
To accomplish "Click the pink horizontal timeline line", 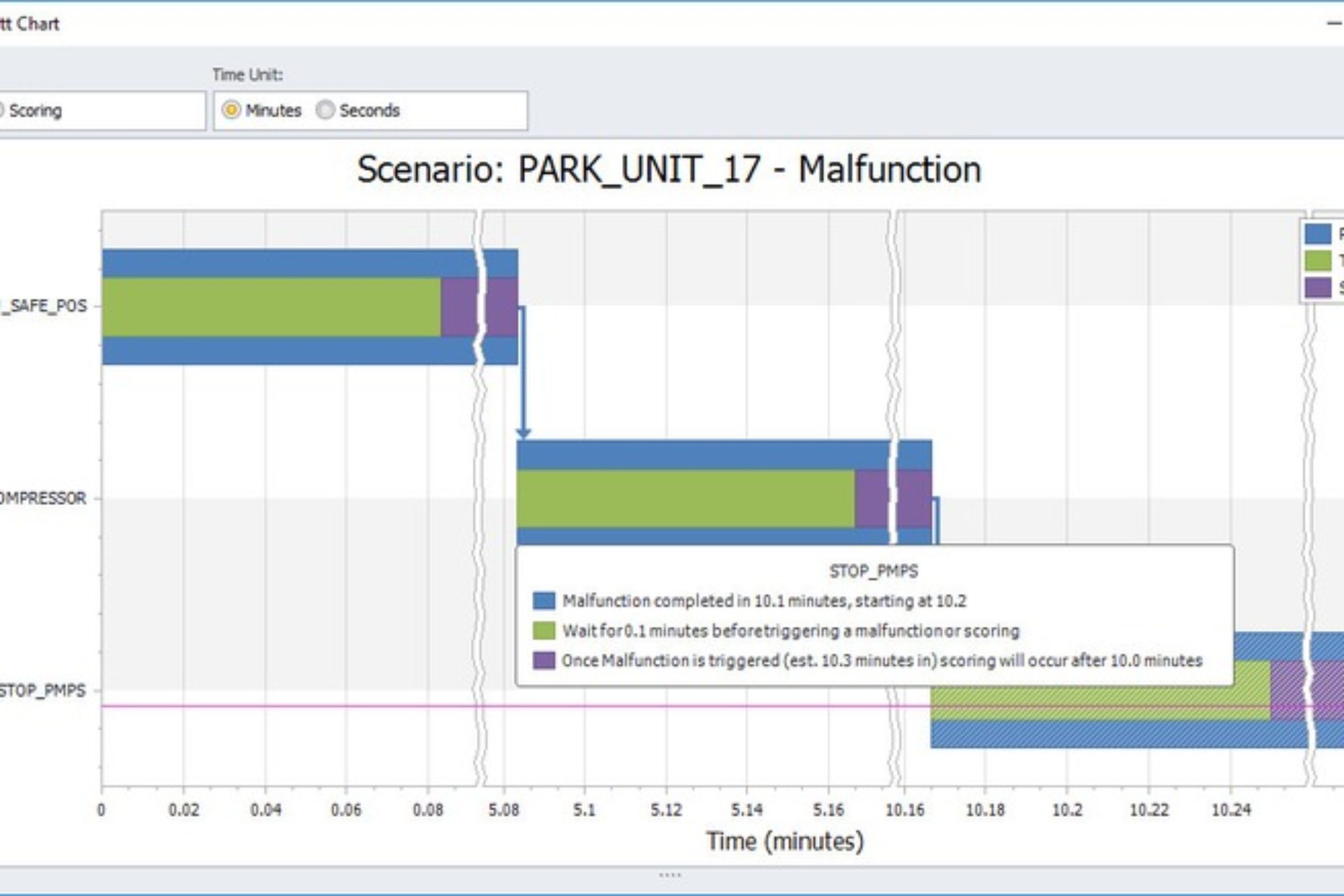I will click(x=514, y=706).
